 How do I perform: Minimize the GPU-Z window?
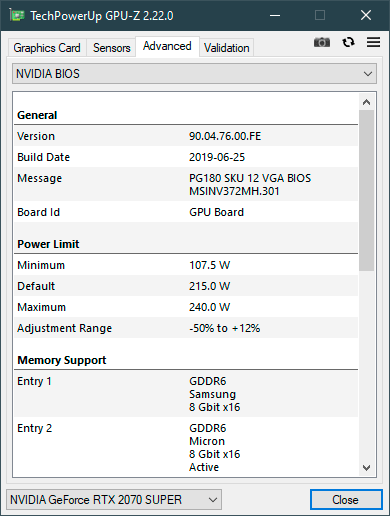pos(275,15)
